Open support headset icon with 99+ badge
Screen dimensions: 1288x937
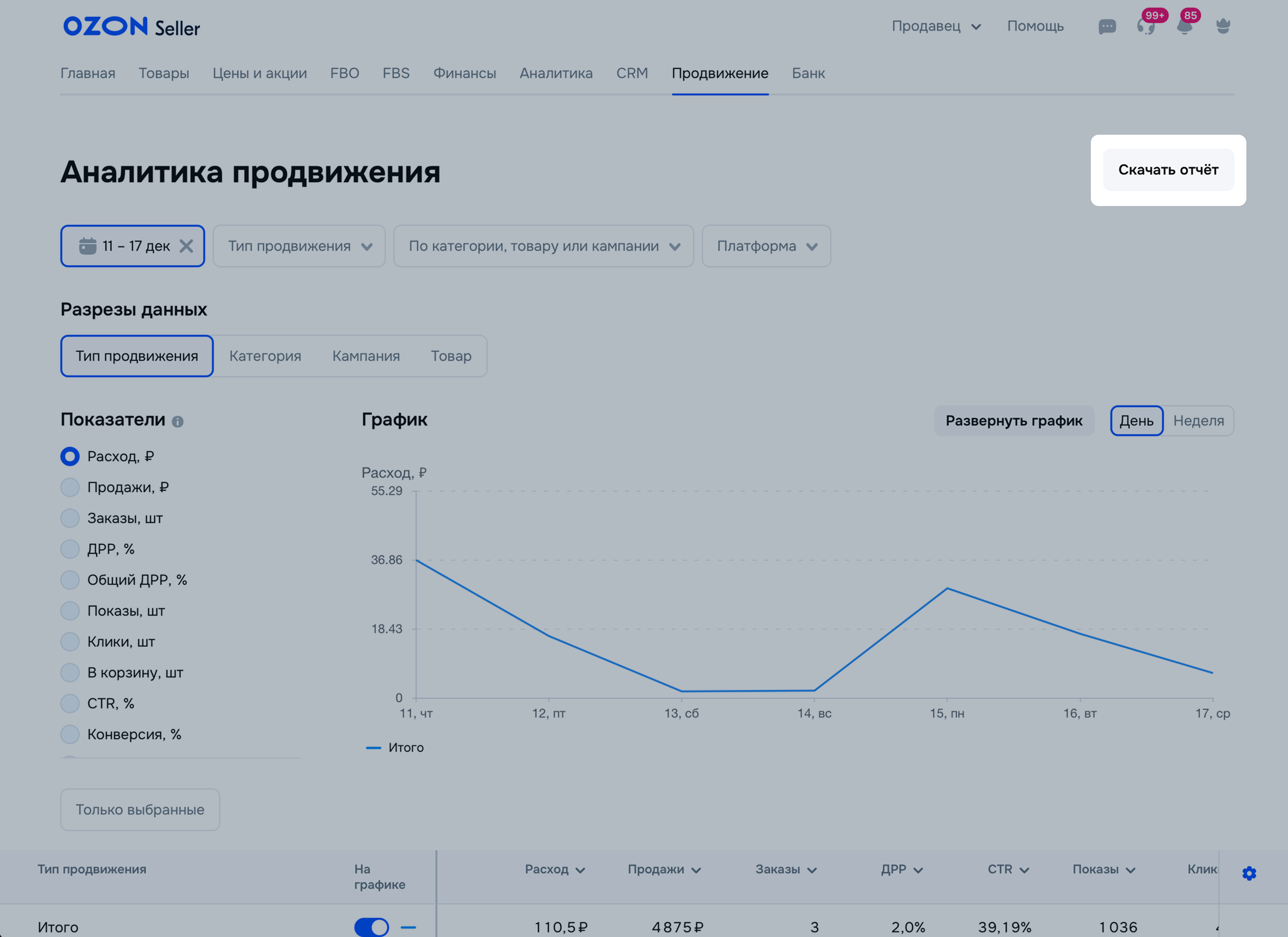(x=1145, y=27)
